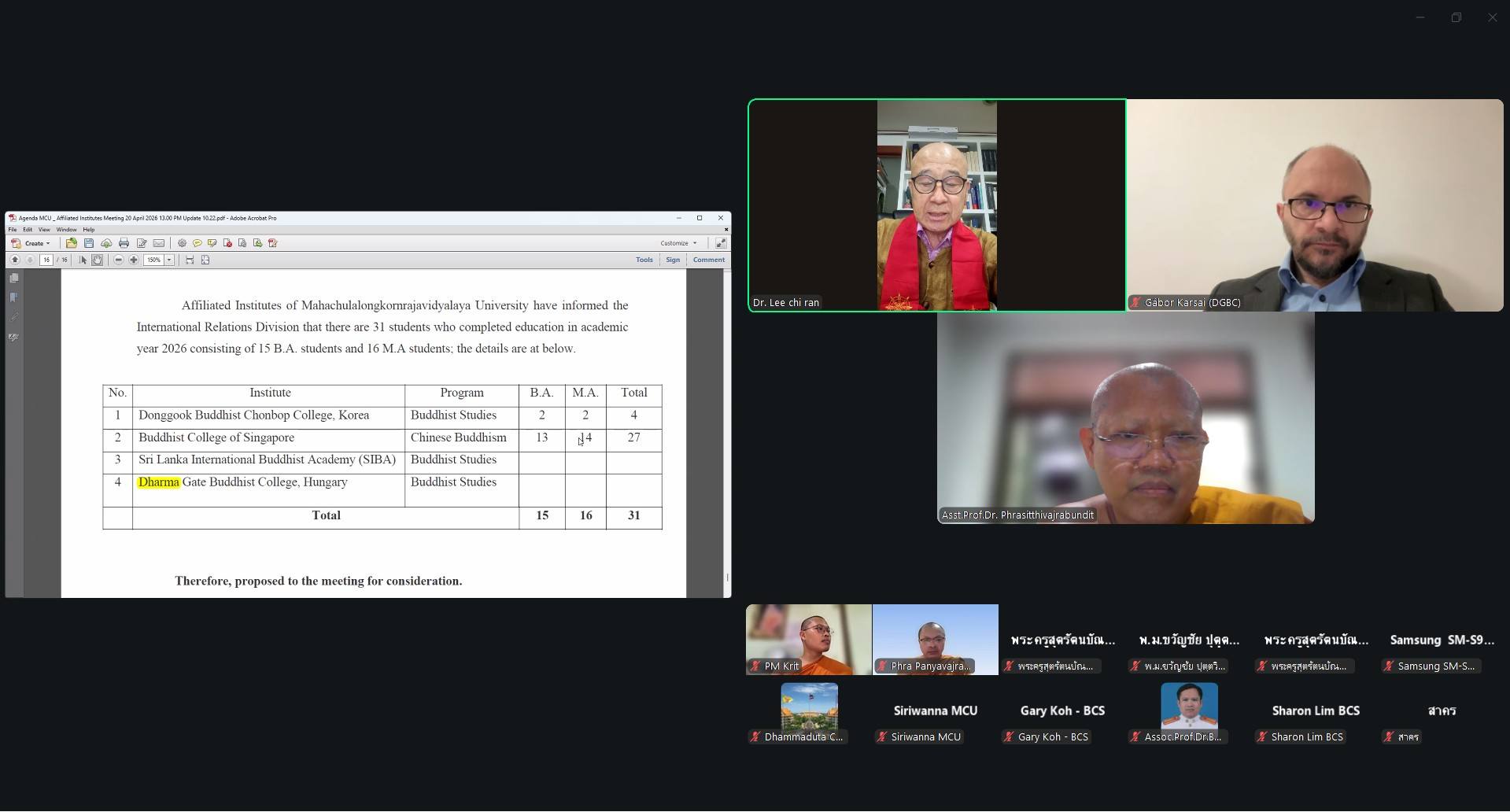
Task: Go to previous page arrow
Action: (15, 260)
